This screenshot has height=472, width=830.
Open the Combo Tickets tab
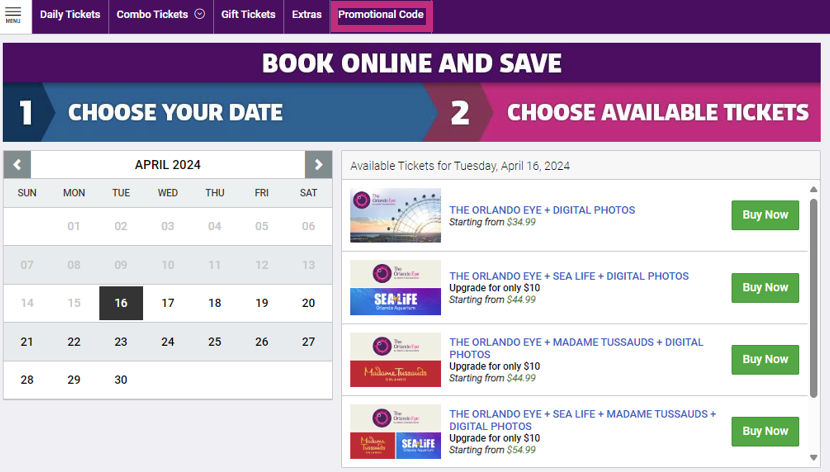coord(152,15)
